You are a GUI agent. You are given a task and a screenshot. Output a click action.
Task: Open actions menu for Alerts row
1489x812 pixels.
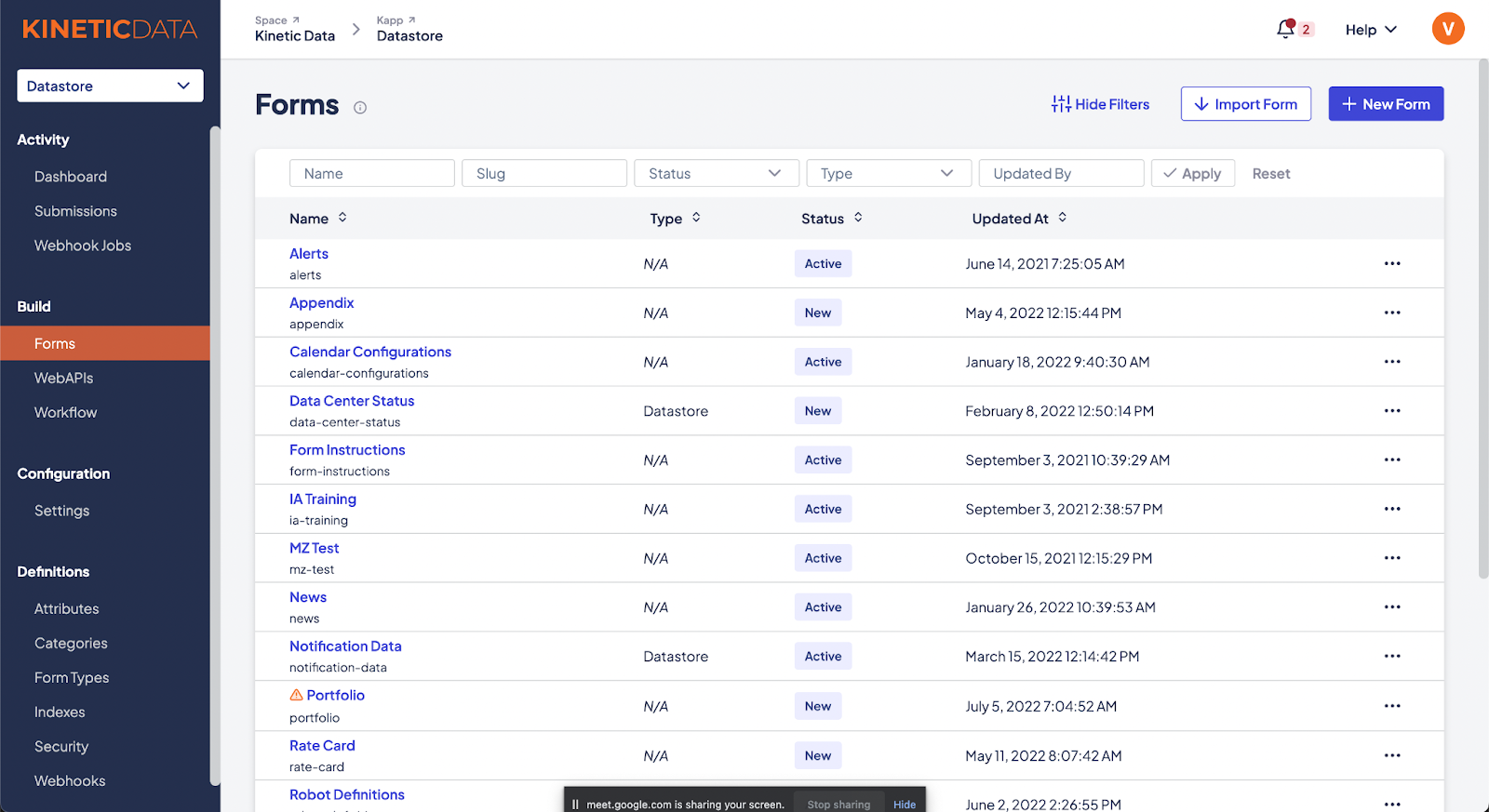tap(1392, 263)
